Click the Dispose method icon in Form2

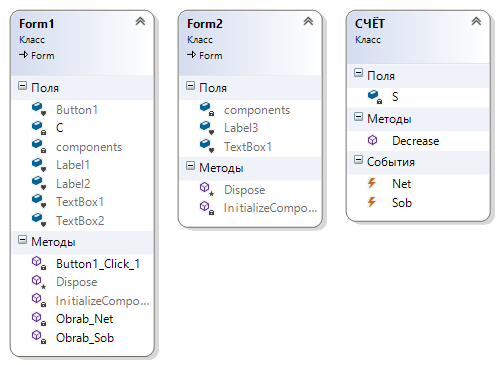click(x=207, y=189)
